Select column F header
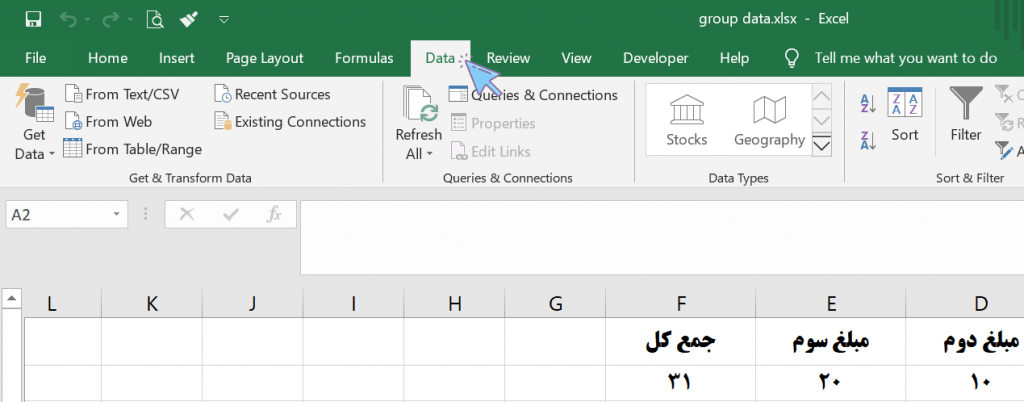The width and height of the screenshot is (1024, 402). (681, 303)
